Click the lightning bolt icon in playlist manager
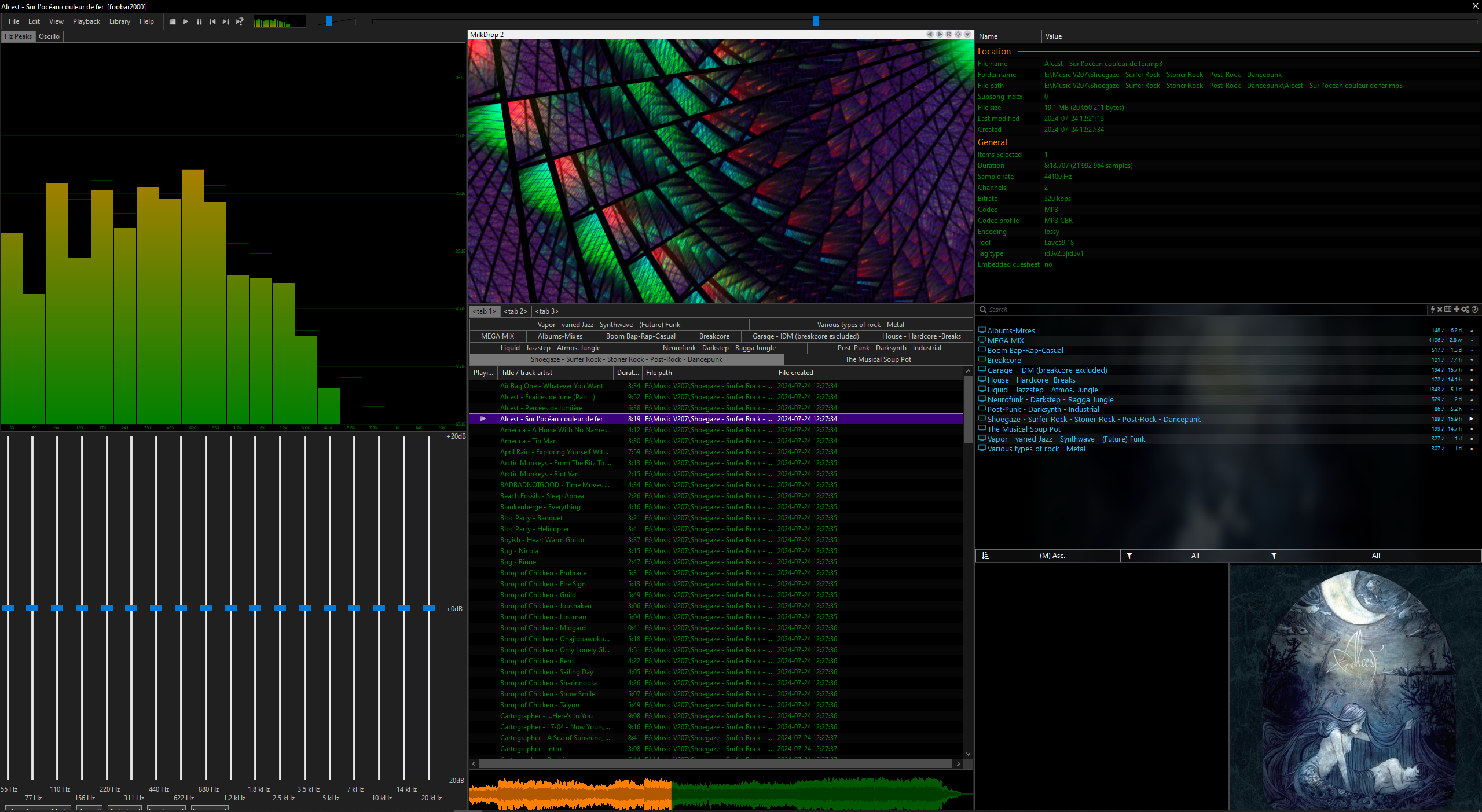Image resolution: width=1482 pixels, height=812 pixels. [1433, 310]
